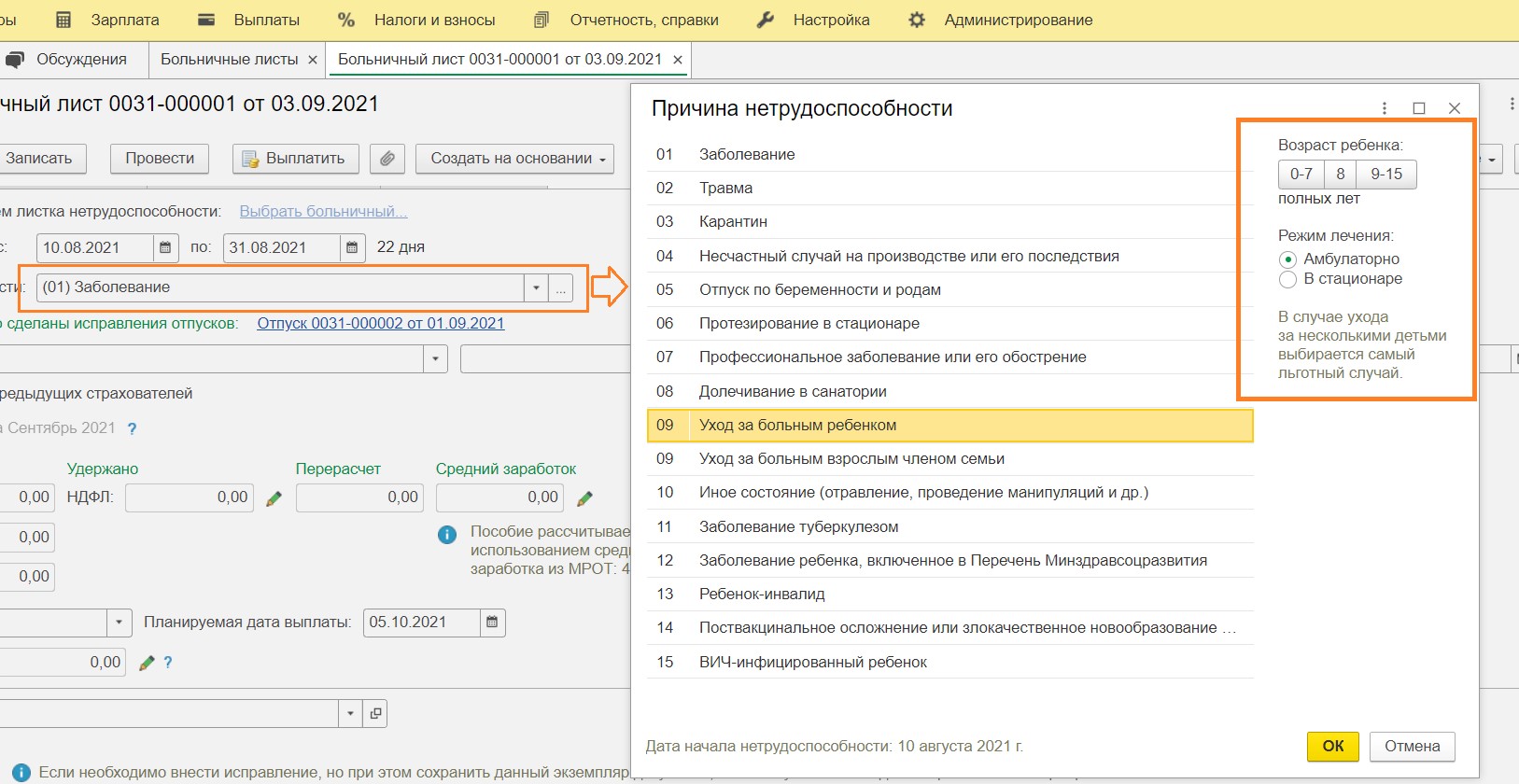The height and width of the screenshot is (784, 1519).
Task: Open the Выплаты menu section
Action: (x=248, y=20)
